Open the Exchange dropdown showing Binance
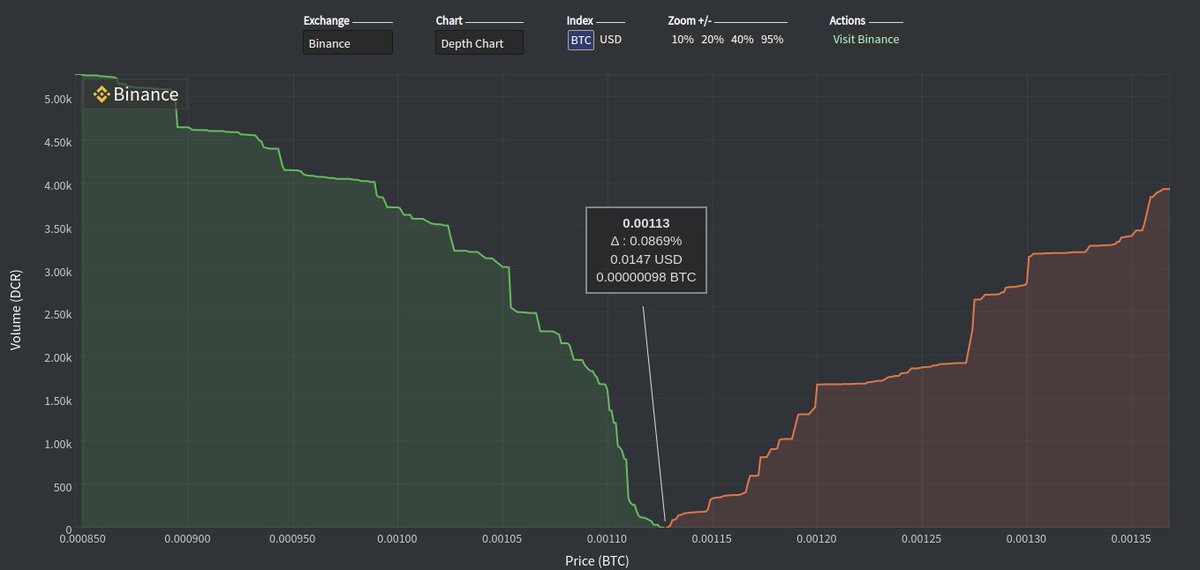This screenshot has width=1200, height=570. point(347,43)
